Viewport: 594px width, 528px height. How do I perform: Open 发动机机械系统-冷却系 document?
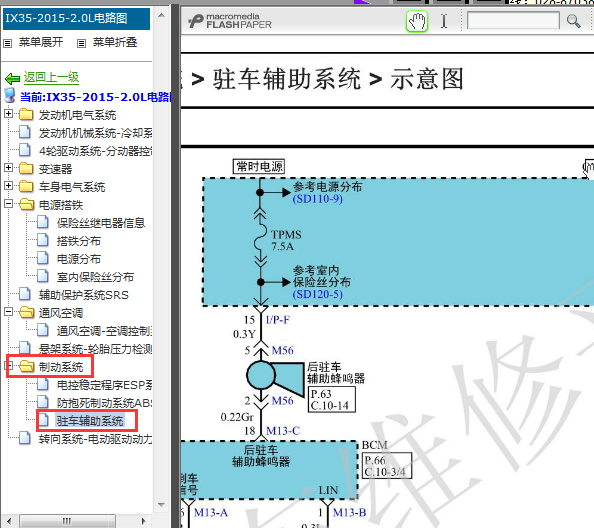pos(95,133)
